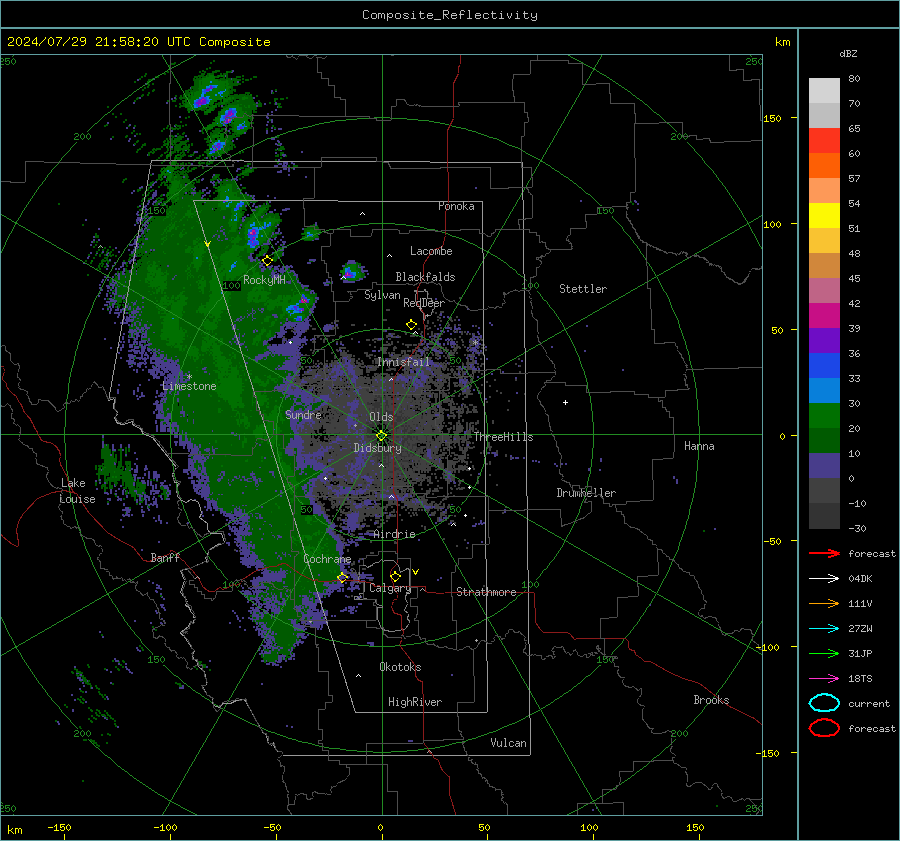Screen dimensions: 900x841
Task: Click the green 31JP arrow legend icon
Action: [824, 653]
